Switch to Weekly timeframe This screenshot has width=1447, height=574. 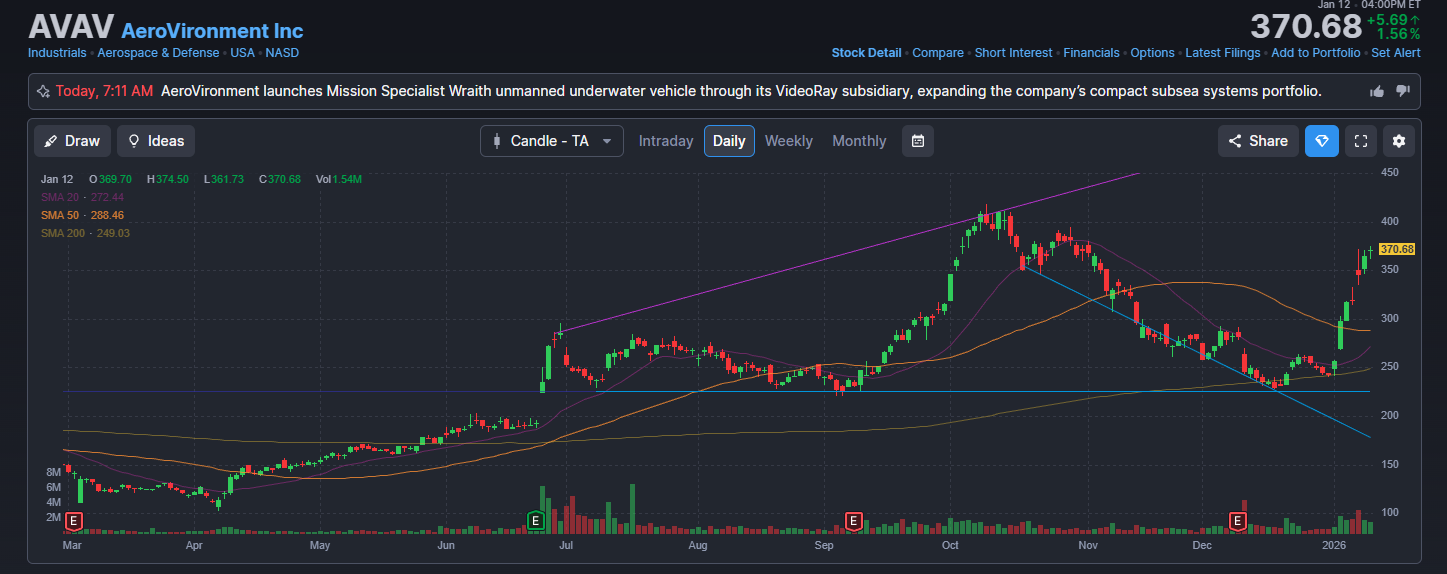click(x=789, y=141)
